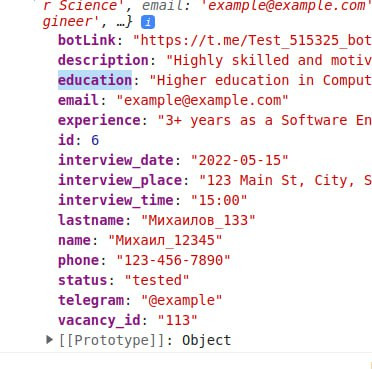Click the "Михаилов_133" lastname value

pyautogui.click(x=198, y=220)
